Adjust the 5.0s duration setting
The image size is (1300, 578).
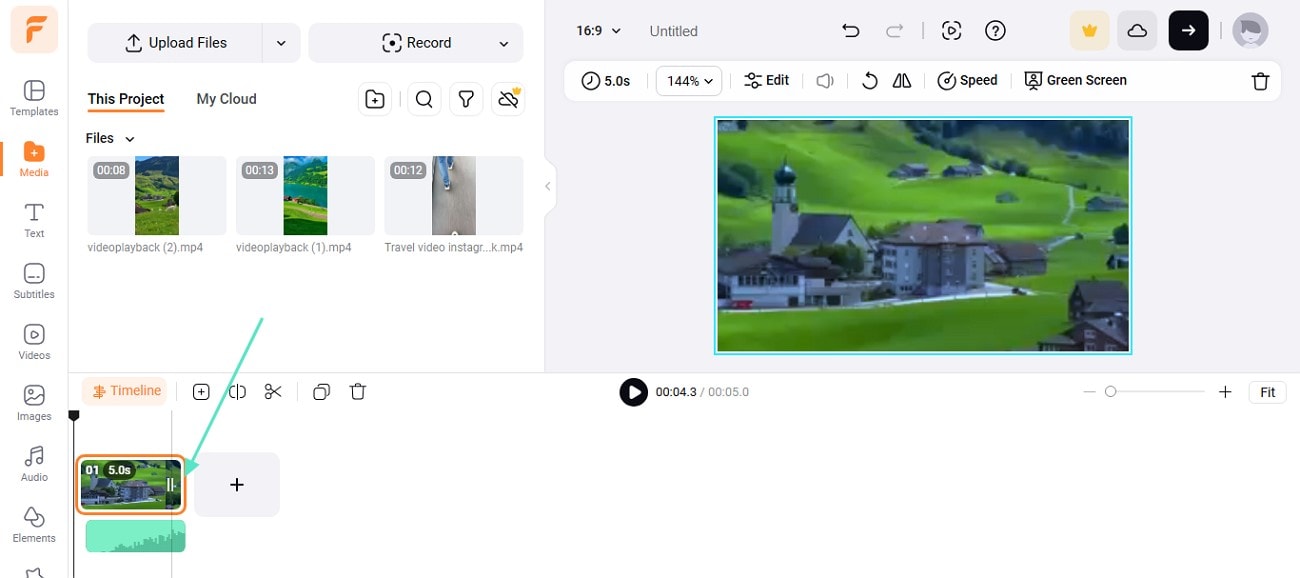pos(606,81)
